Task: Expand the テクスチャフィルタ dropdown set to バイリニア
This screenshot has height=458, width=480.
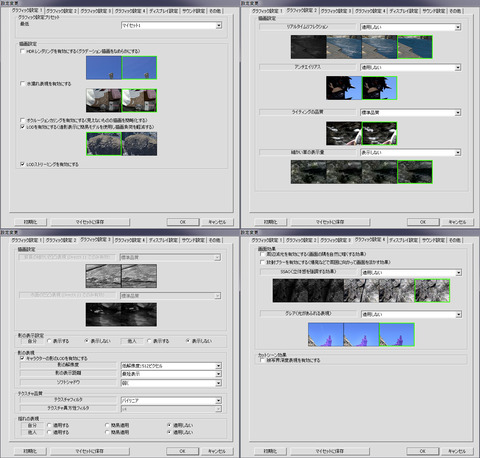Action: [x=171, y=400]
